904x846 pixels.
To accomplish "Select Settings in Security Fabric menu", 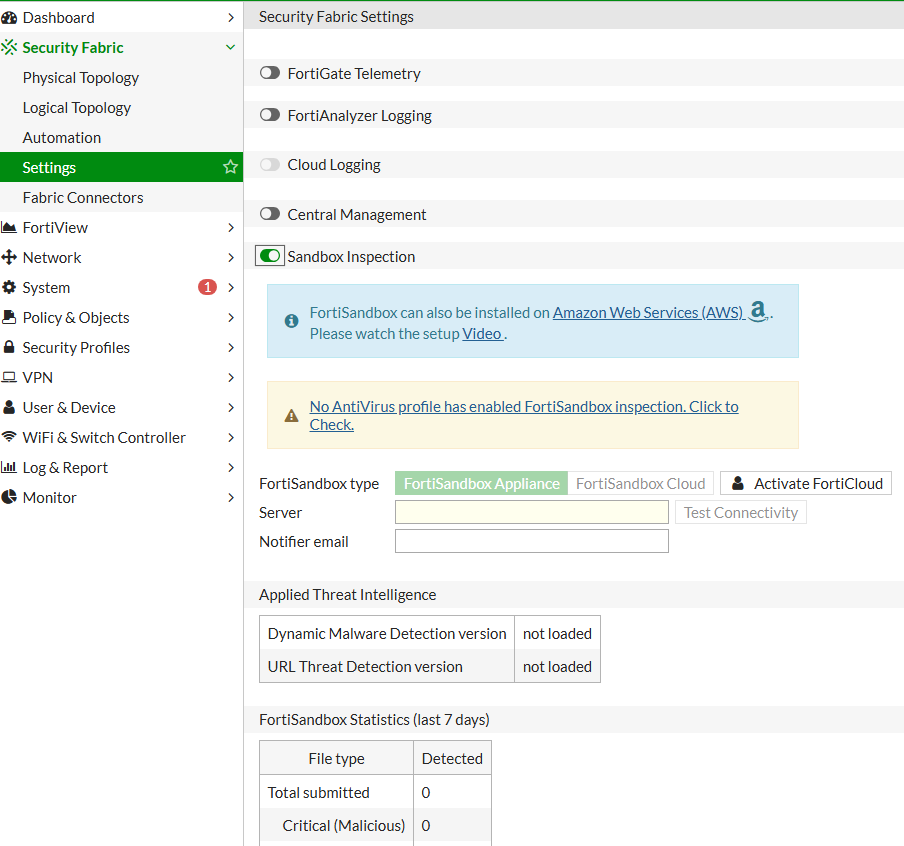I will click(121, 167).
